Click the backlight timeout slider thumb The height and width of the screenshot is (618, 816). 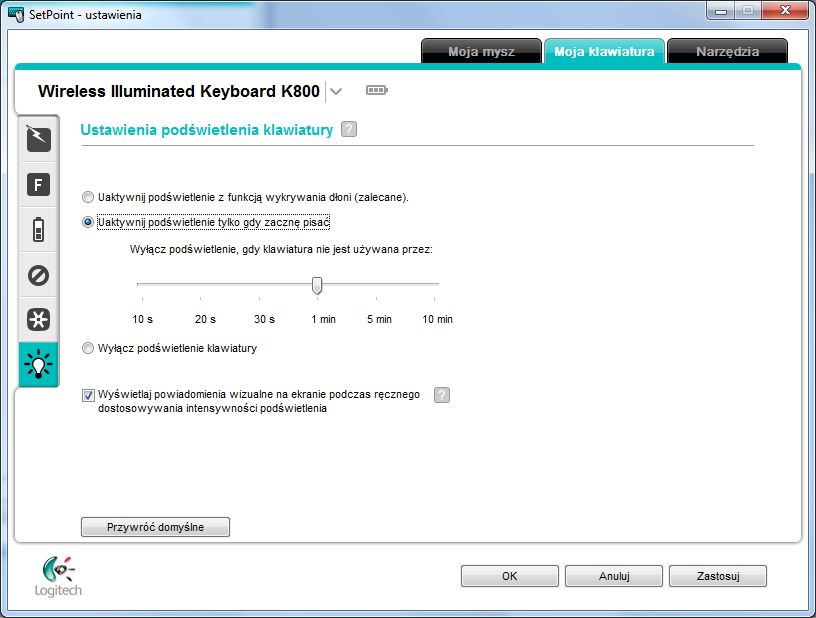[317, 285]
